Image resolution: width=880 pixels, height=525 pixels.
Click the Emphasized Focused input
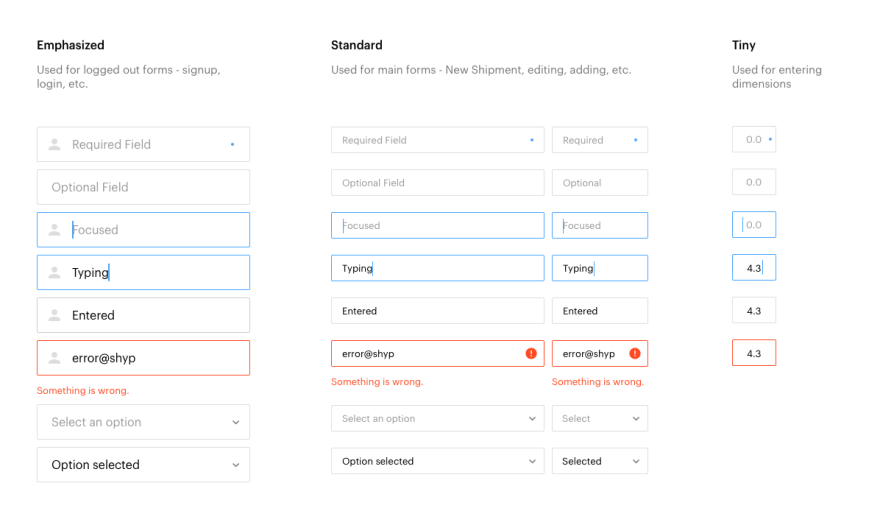(143, 230)
